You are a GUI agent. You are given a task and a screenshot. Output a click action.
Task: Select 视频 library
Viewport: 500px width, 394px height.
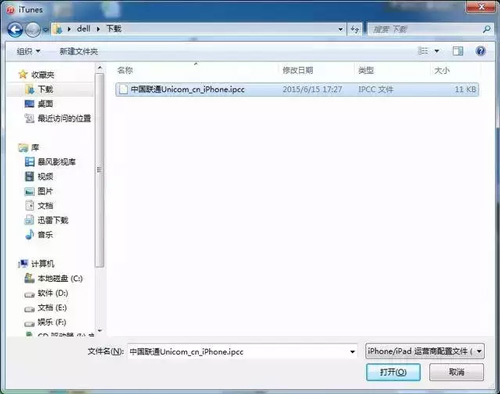tap(45, 176)
